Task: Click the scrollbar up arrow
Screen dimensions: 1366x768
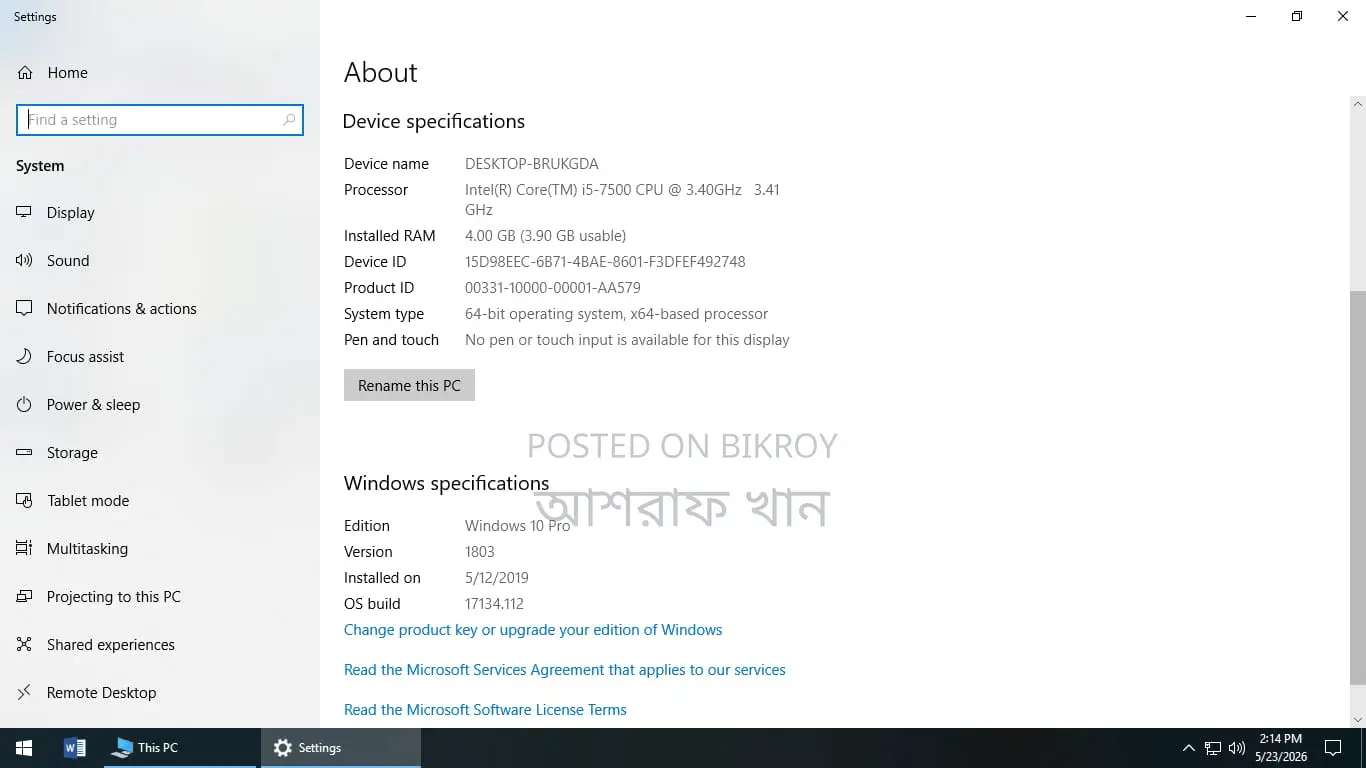Action: tap(1358, 103)
